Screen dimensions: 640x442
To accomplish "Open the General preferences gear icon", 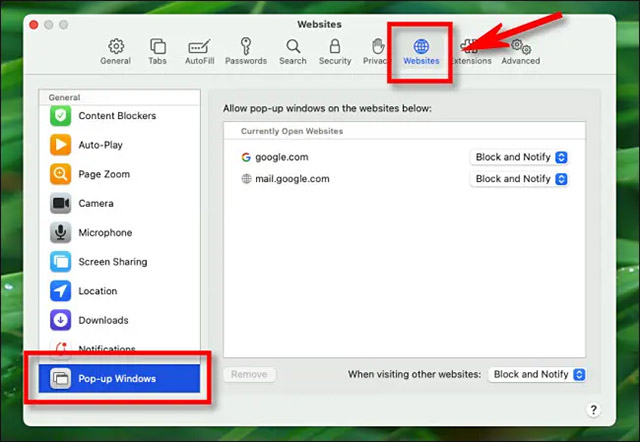I will click(x=116, y=47).
